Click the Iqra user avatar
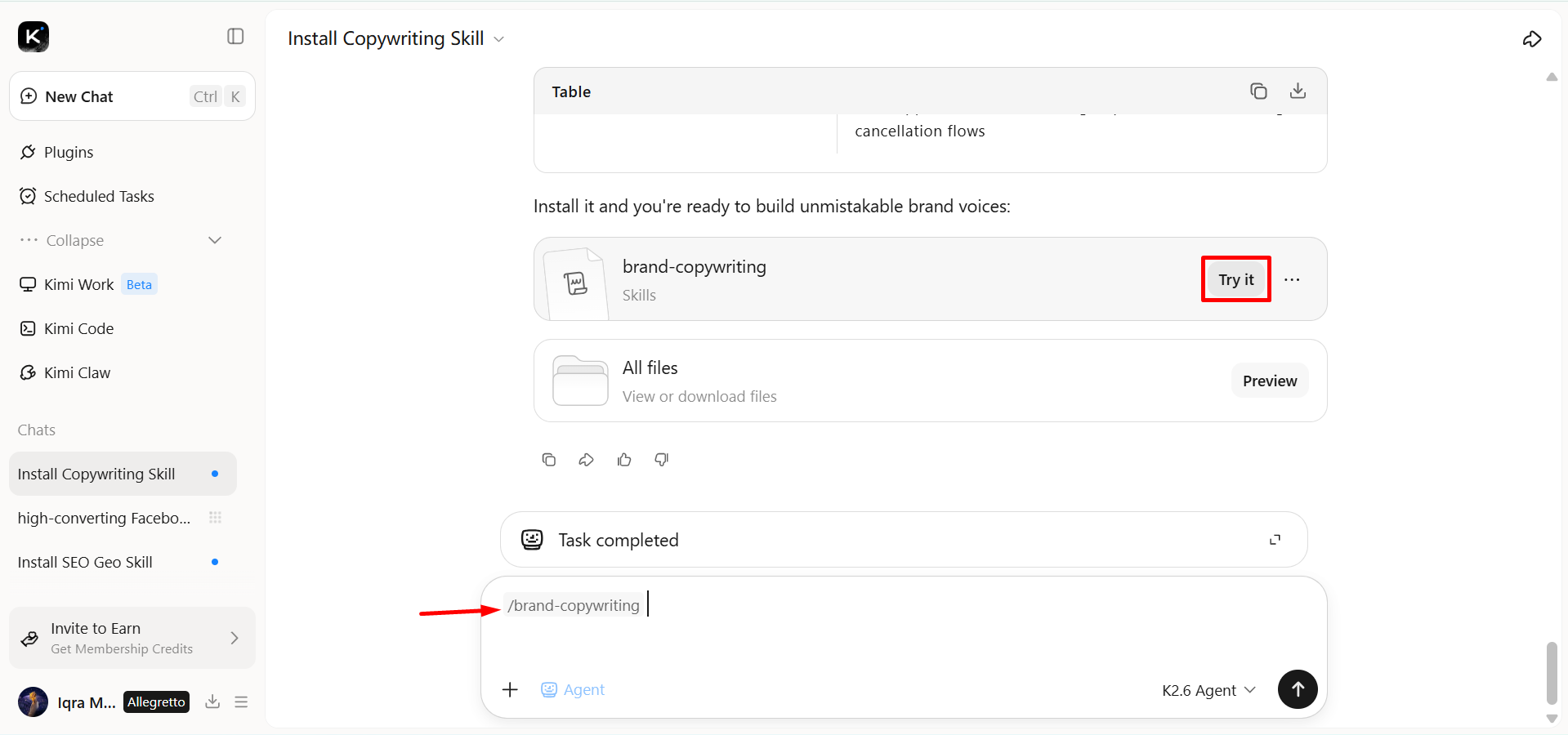1568x735 pixels. [34, 702]
